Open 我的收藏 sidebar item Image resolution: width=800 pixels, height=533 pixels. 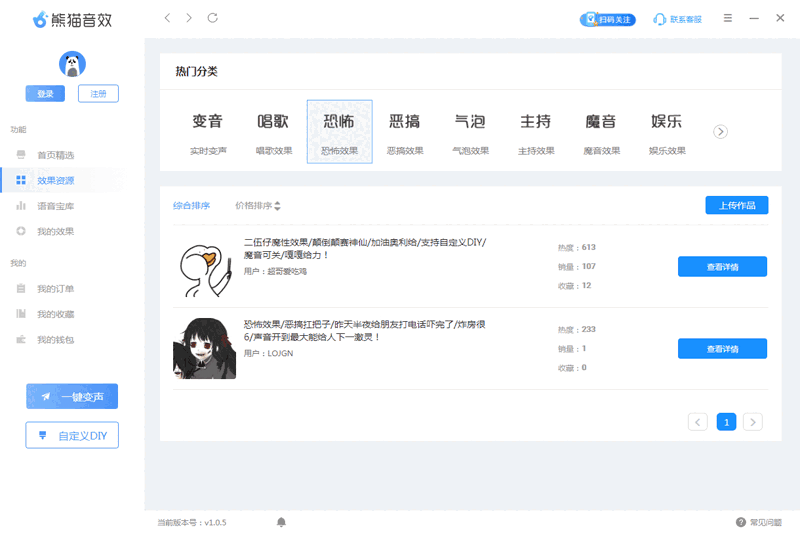[56, 314]
